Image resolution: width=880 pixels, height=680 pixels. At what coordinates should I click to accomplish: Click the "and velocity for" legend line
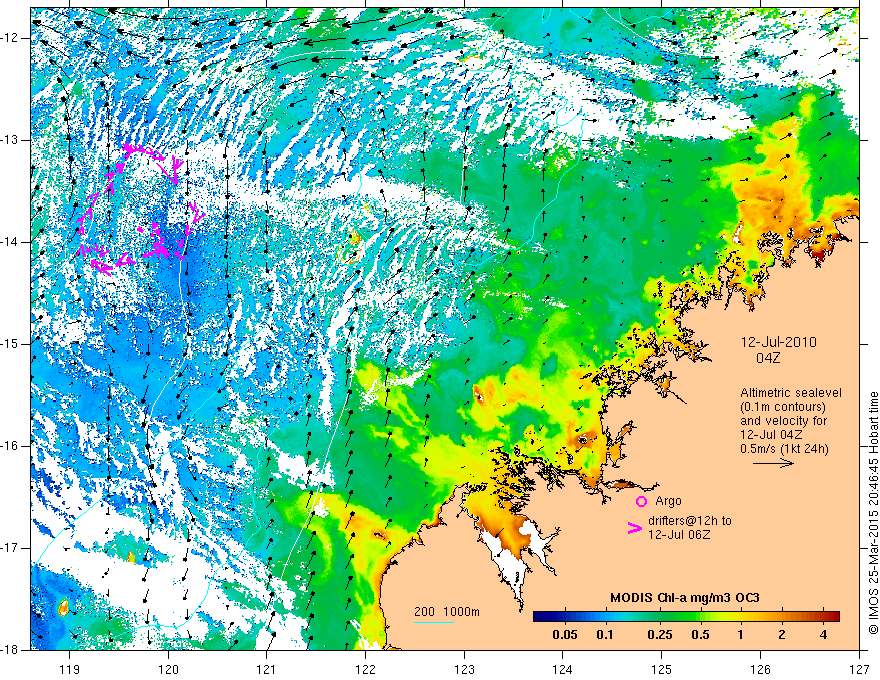tap(784, 421)
